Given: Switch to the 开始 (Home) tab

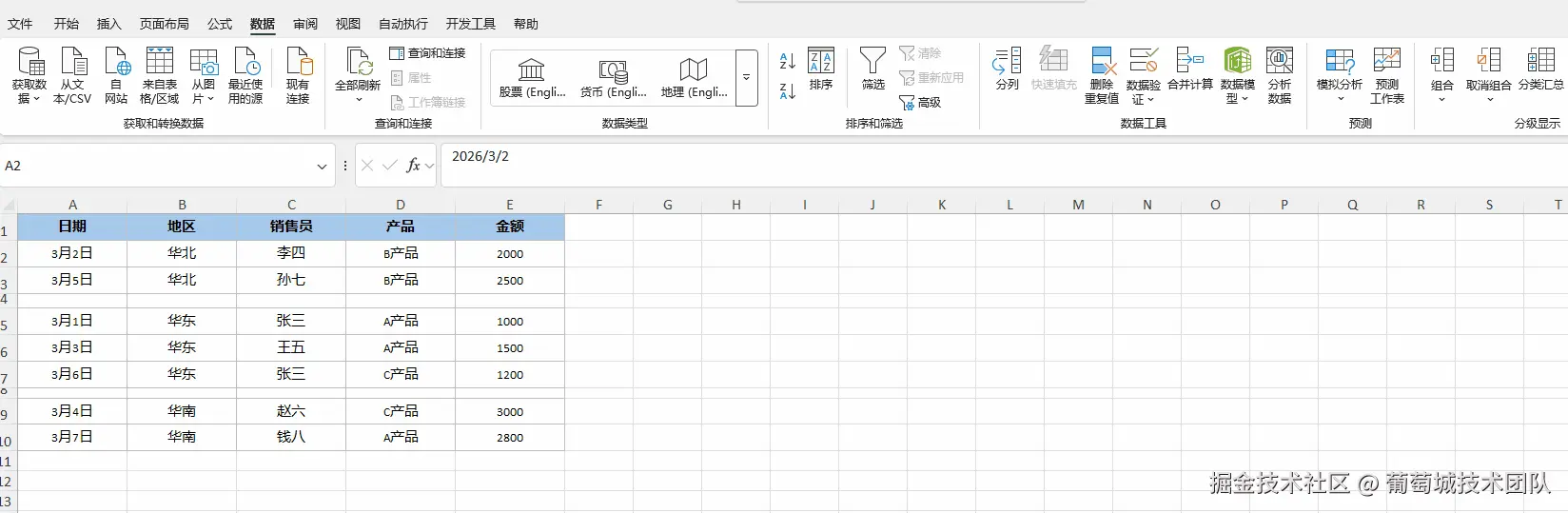Looking at the screenshot, I should click(x=67, y=24).
